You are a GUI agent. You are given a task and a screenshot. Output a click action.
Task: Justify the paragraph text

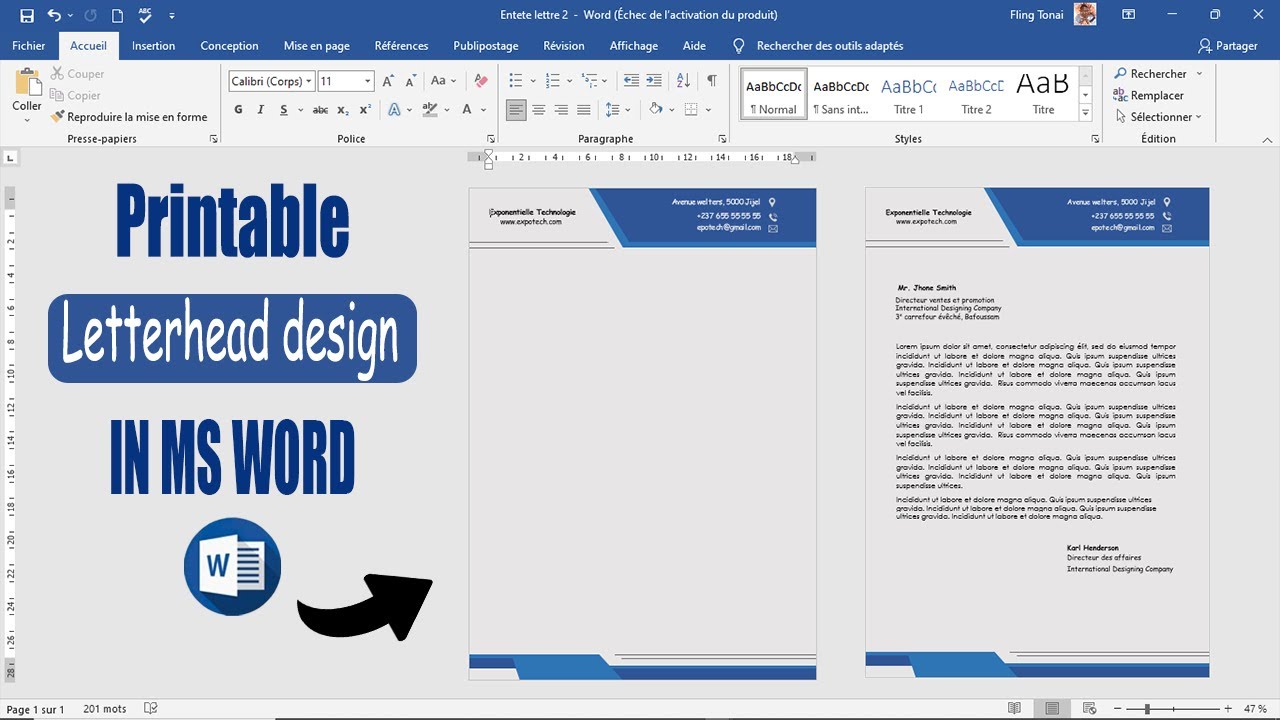pos(584,110)
